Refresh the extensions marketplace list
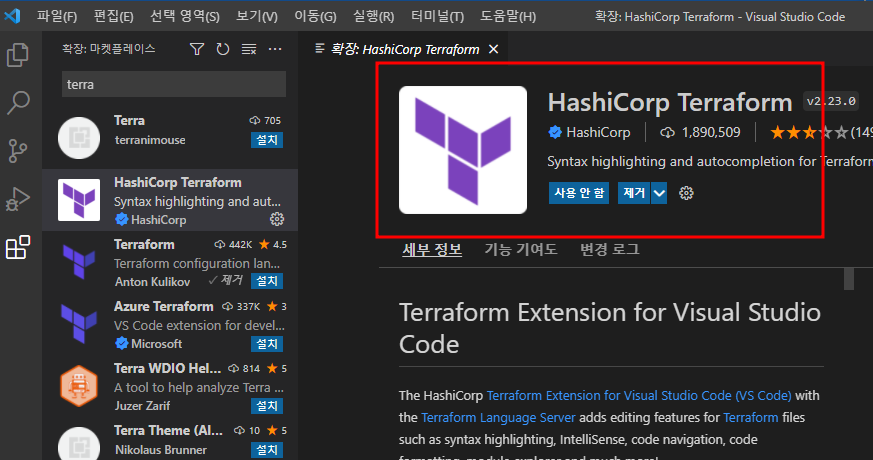 tap(223, 50)
